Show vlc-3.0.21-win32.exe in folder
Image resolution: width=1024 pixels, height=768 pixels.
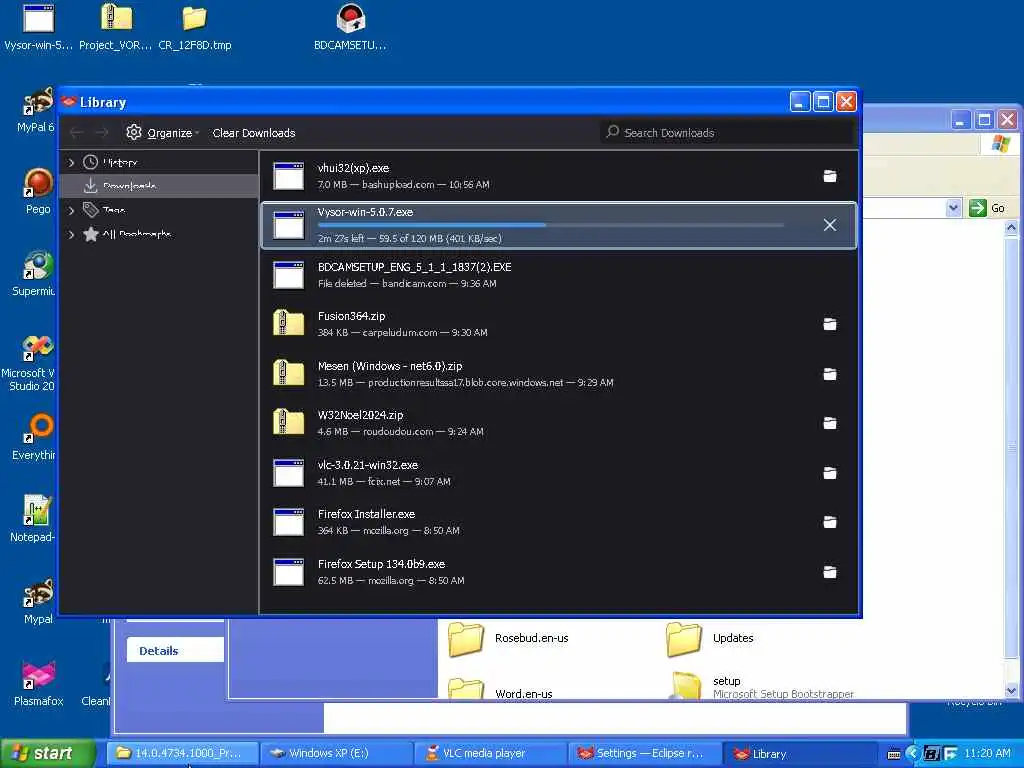click(x=829, y=473)
